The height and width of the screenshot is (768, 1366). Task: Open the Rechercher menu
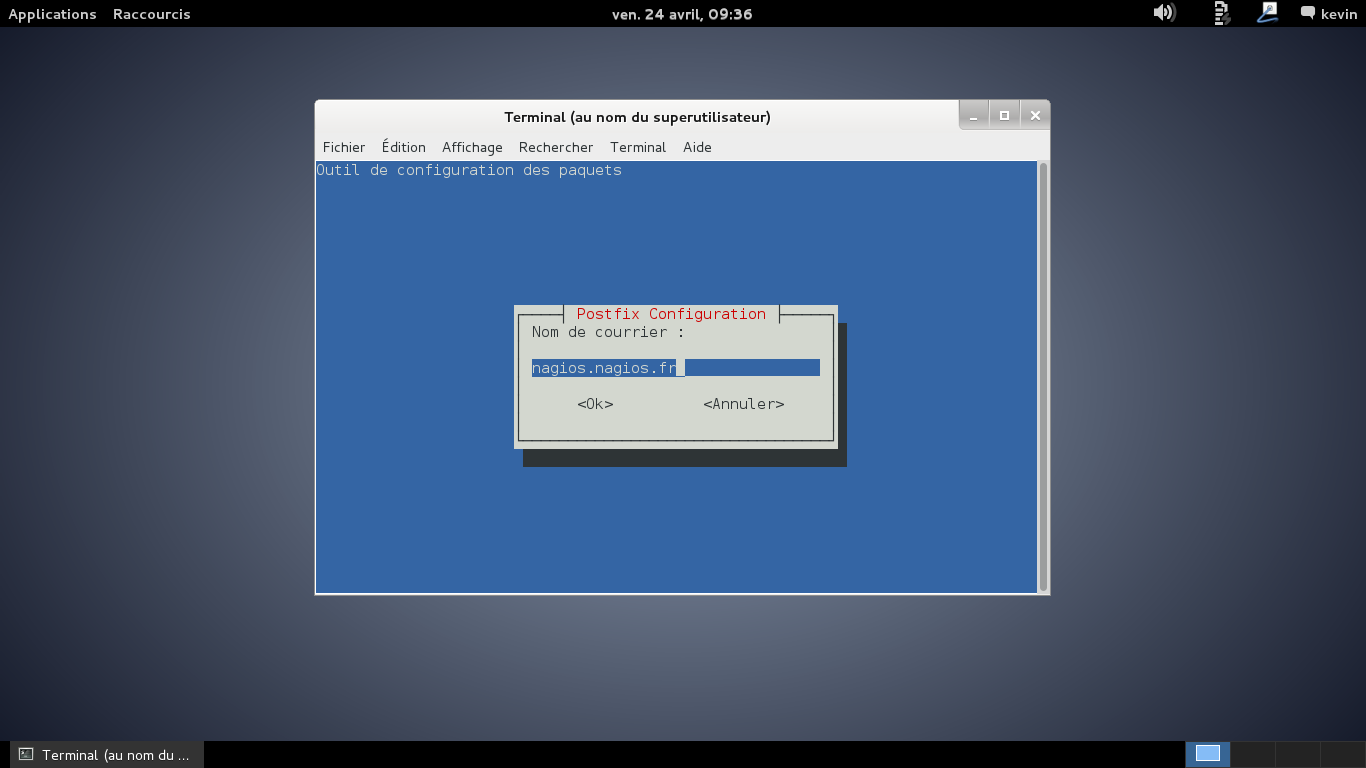[x=556, y=147]
